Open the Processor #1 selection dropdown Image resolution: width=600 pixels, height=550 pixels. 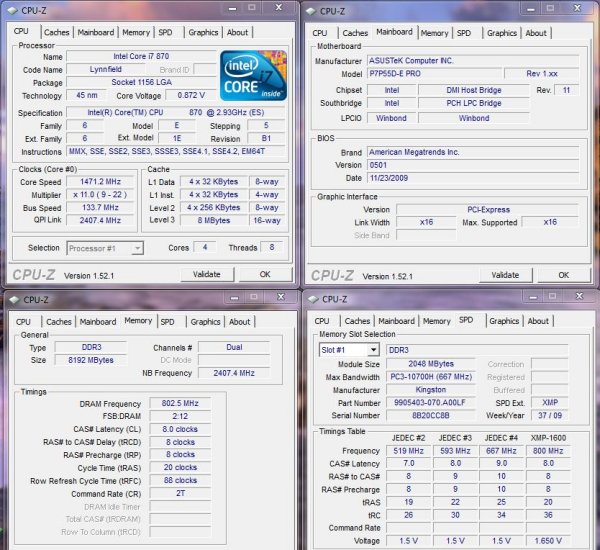[x=105, y=248]
